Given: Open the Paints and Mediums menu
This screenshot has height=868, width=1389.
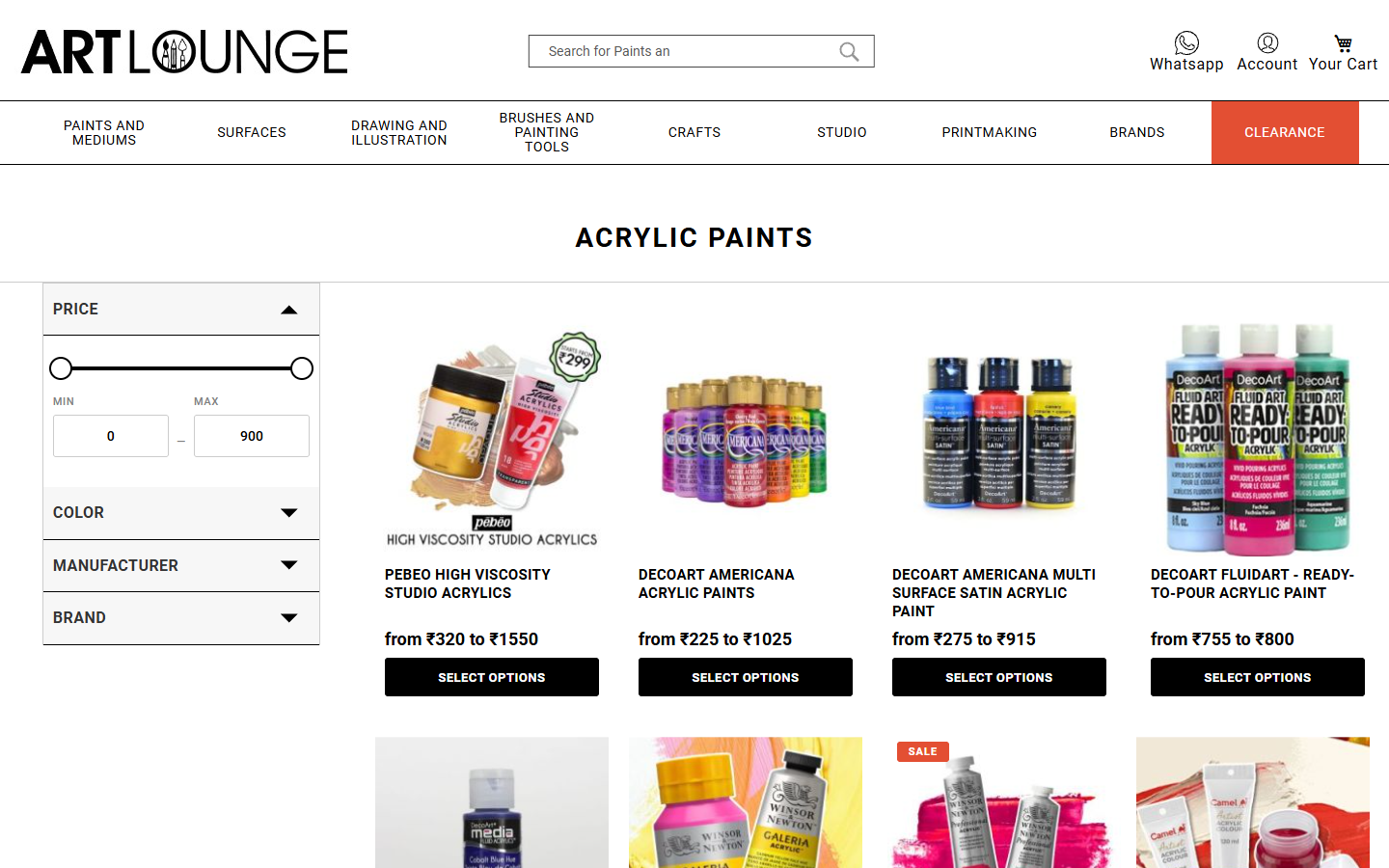Looking at the screenshot, I should tap(104, 133).
